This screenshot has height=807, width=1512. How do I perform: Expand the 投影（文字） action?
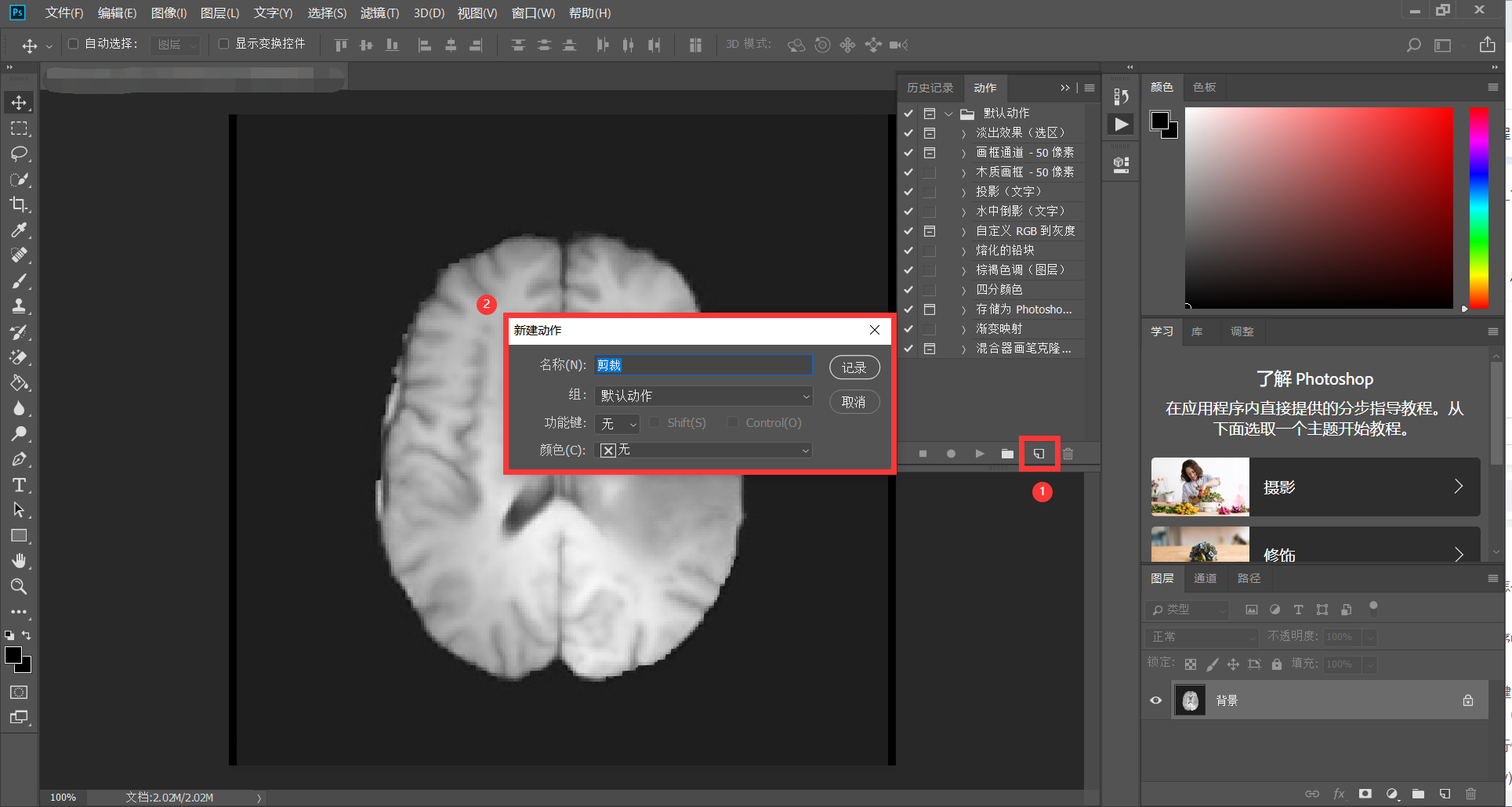[963, 192]
